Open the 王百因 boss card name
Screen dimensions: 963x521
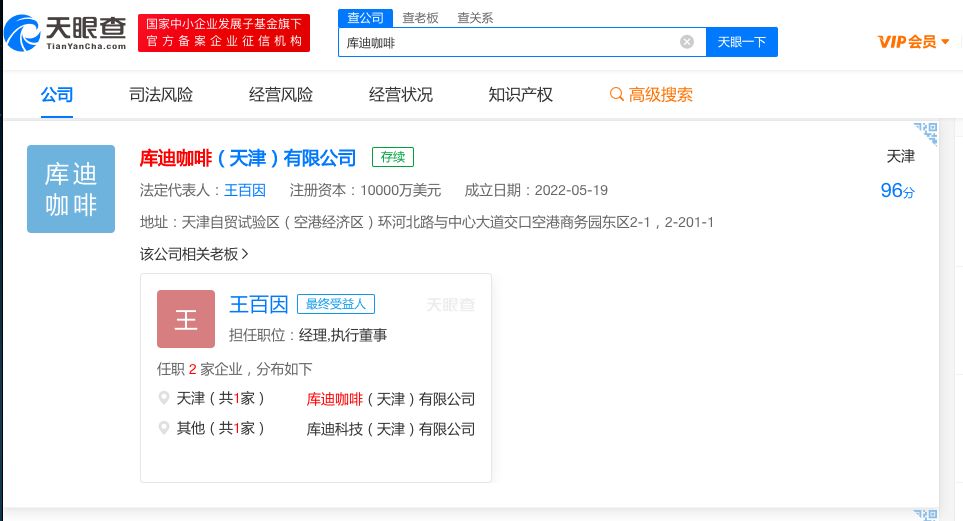259,304
